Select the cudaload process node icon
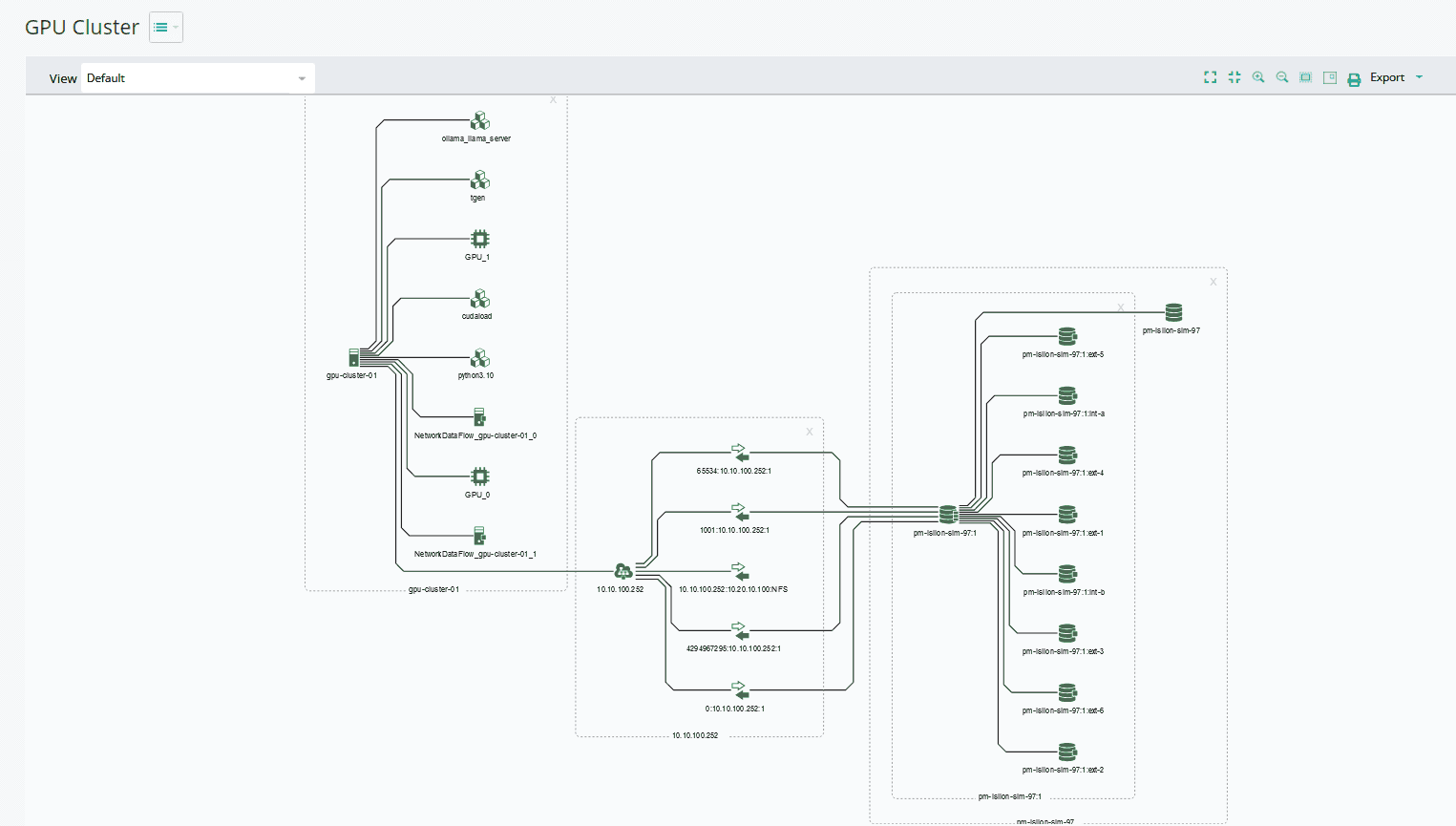Screen dimensions: 1456x826 pos(480,299)
